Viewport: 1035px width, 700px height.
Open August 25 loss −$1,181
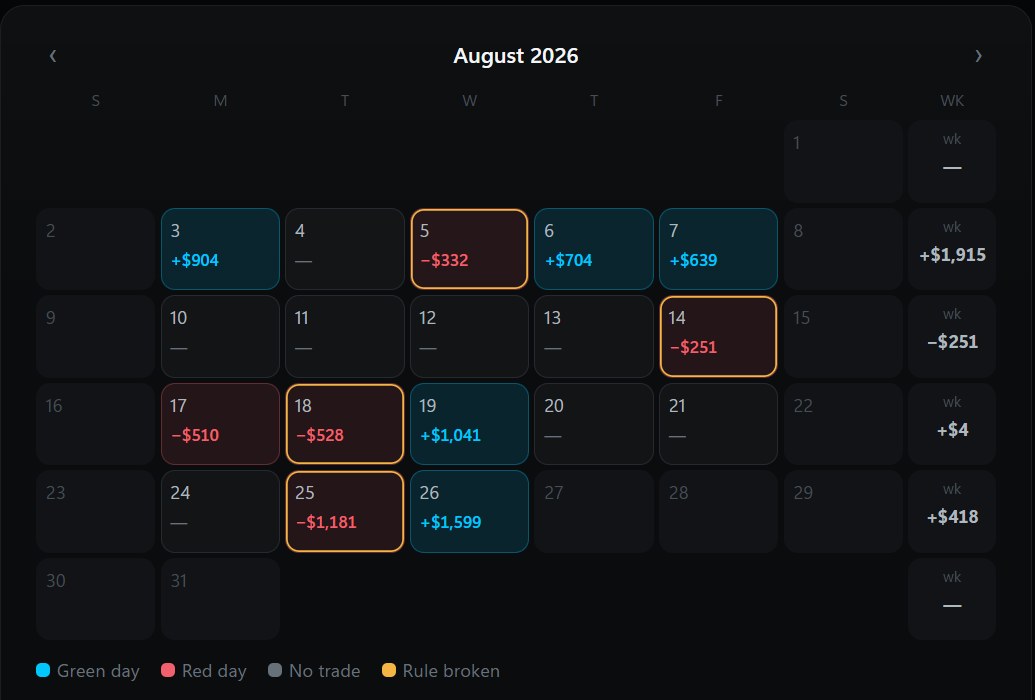coord(345,511)
